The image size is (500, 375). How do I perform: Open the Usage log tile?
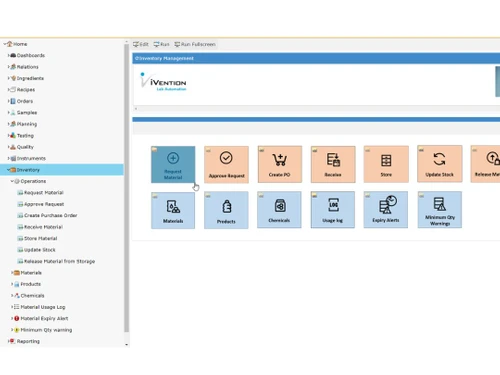333,210
